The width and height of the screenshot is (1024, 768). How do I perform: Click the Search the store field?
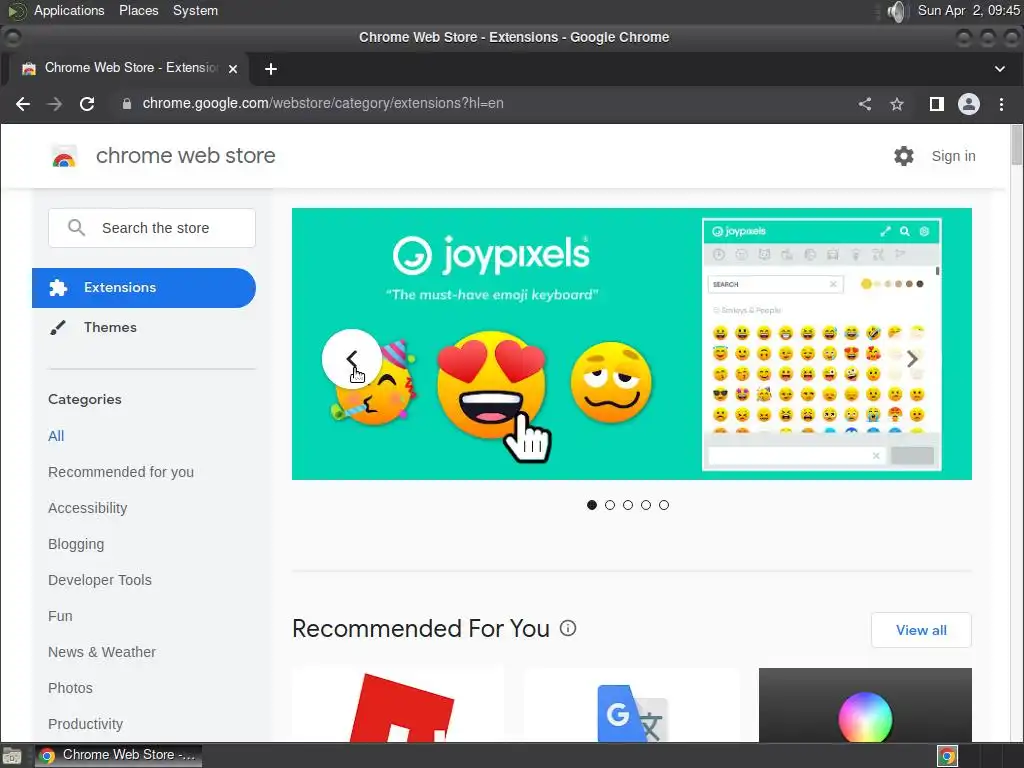coord(152,228)
